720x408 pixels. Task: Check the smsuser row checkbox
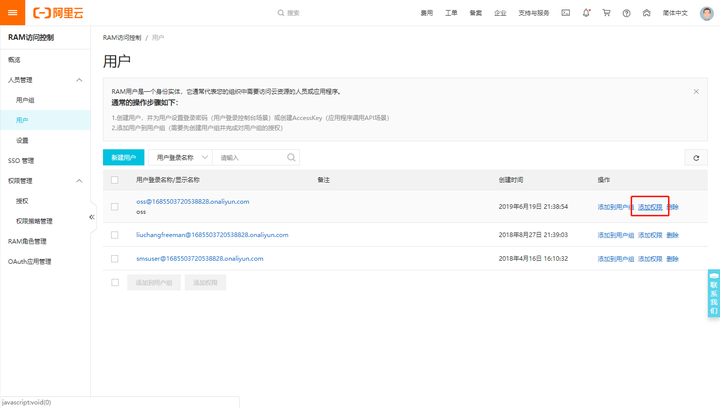tap(115, 259)
